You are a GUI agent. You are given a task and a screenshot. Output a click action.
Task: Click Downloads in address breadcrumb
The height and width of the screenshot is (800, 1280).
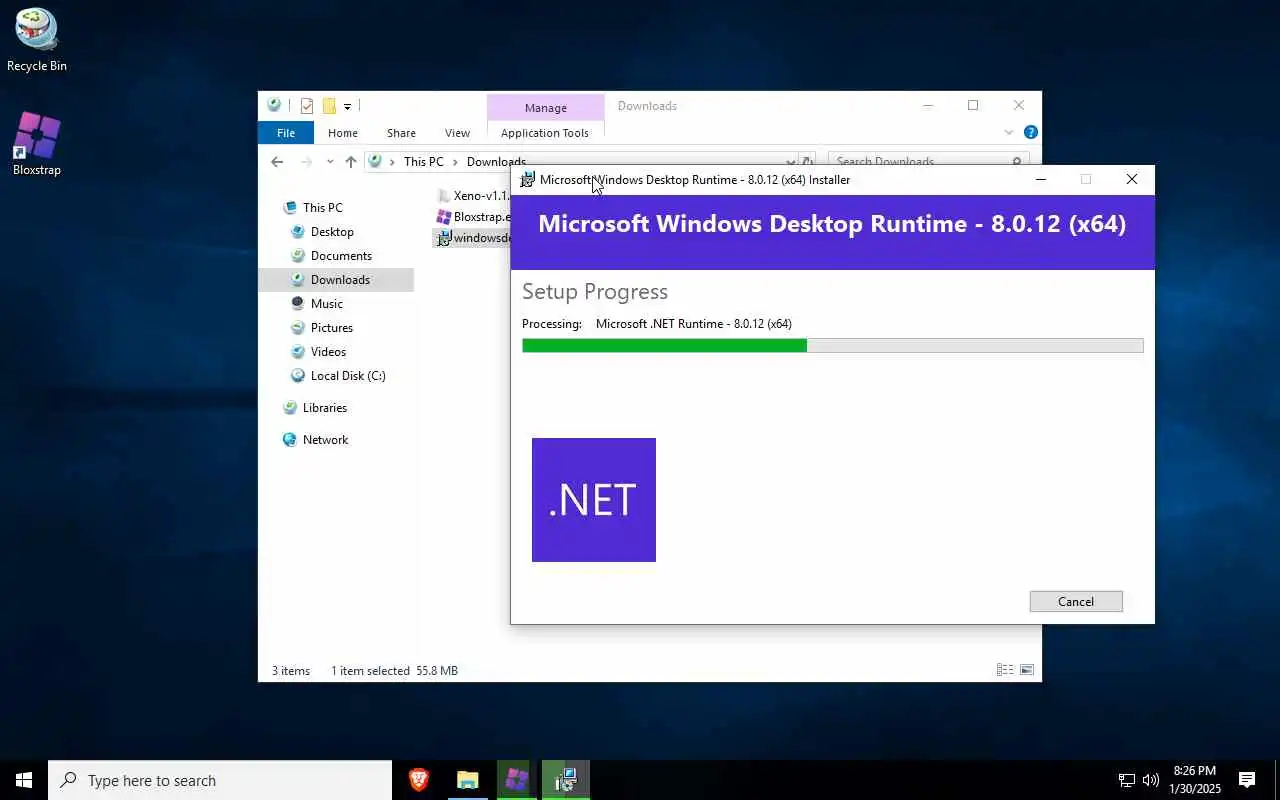point(496,162)
